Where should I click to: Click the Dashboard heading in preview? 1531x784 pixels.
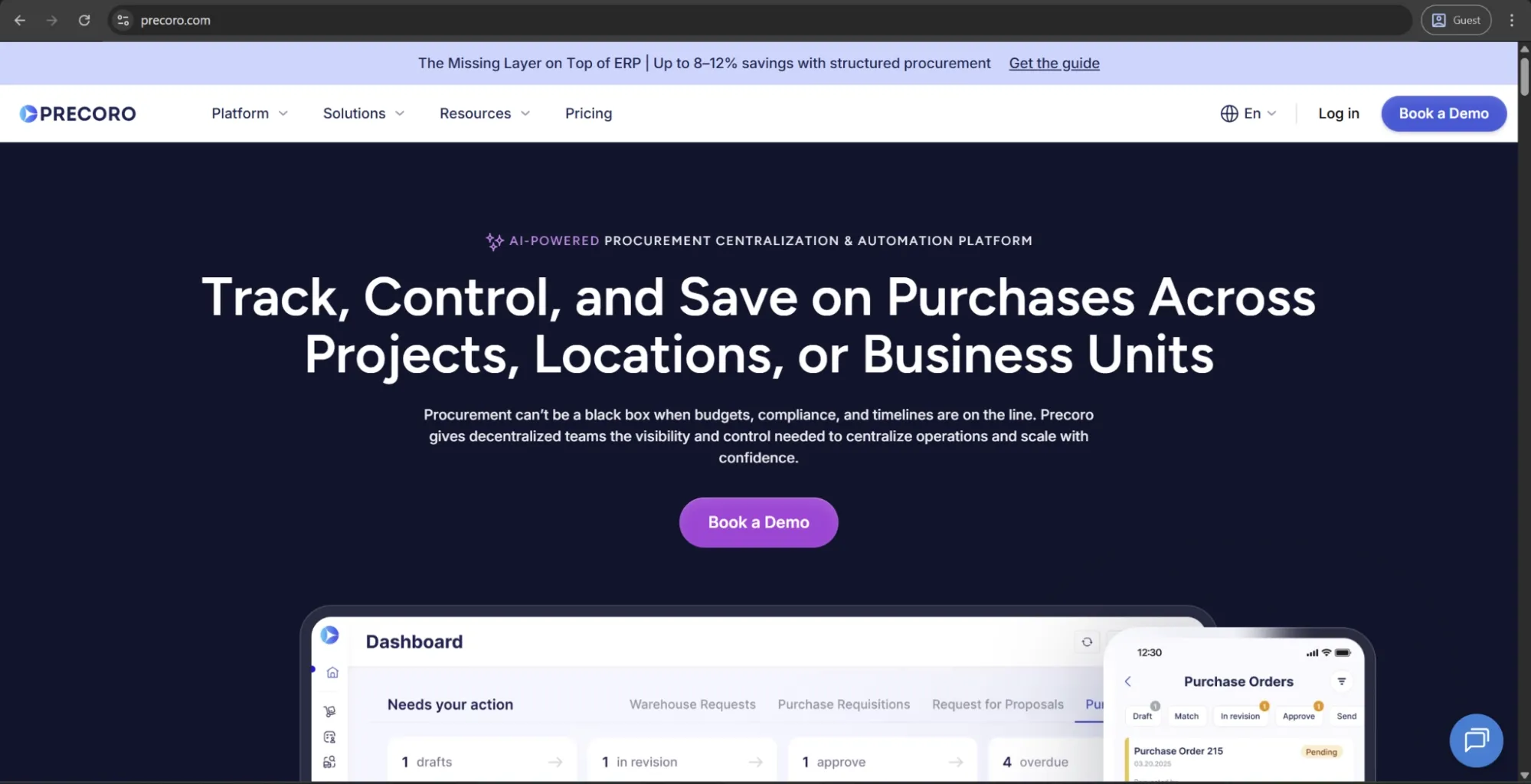click(414, 642)
